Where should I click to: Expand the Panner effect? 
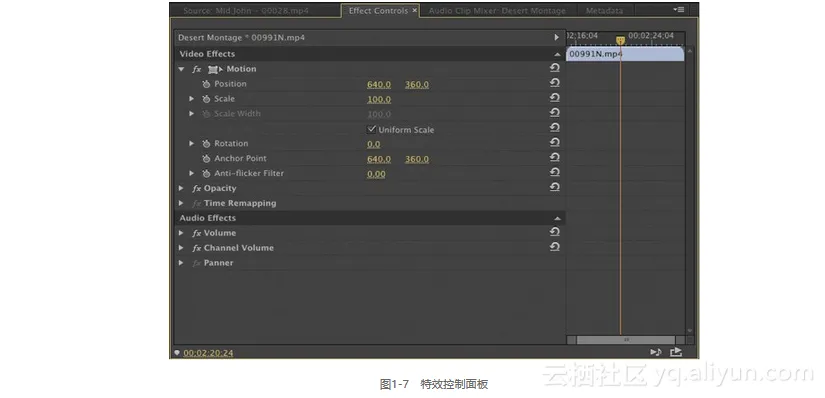coord(181,262)
